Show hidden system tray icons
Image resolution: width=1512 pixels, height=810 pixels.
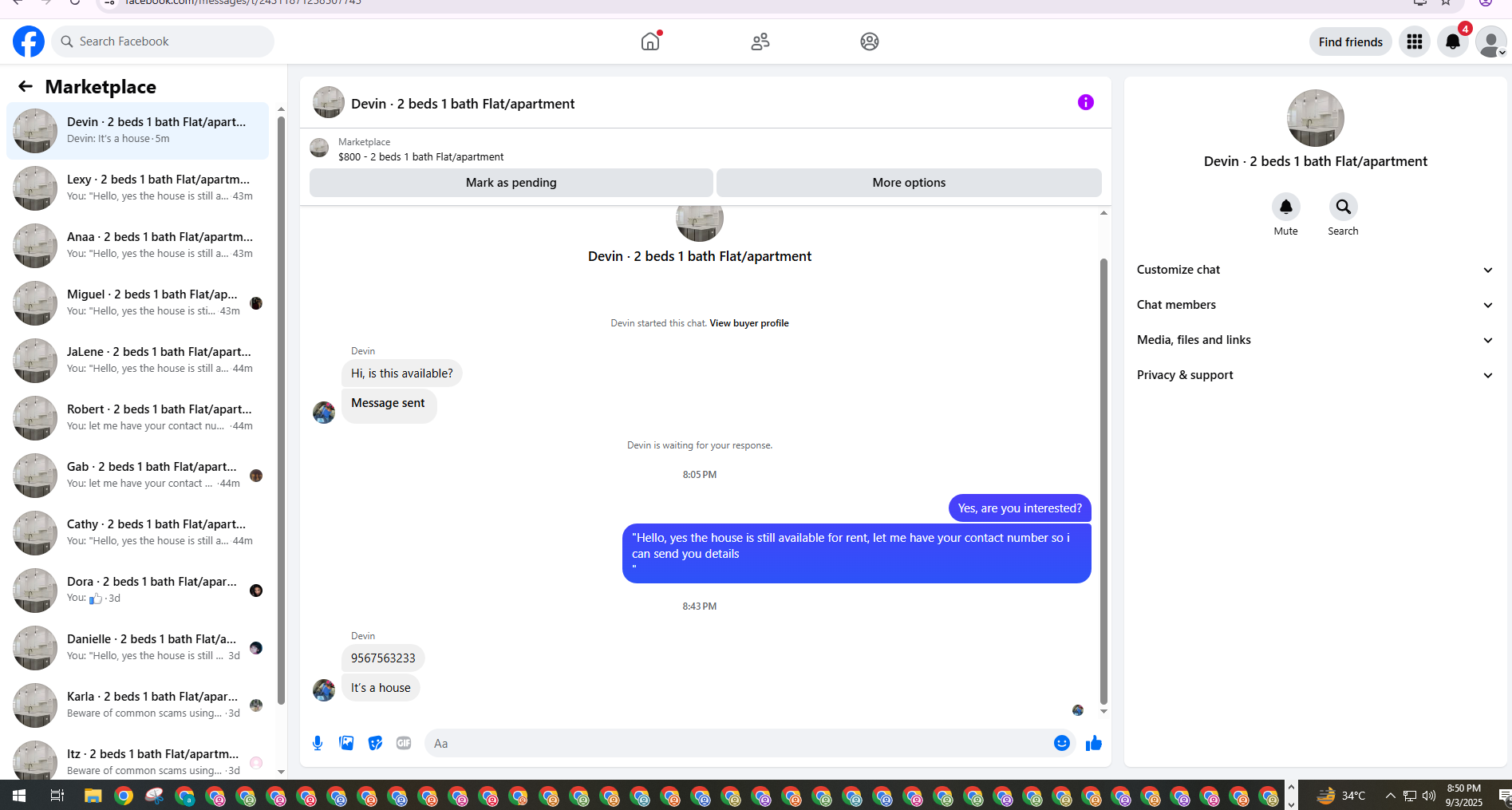(1390, 796)
